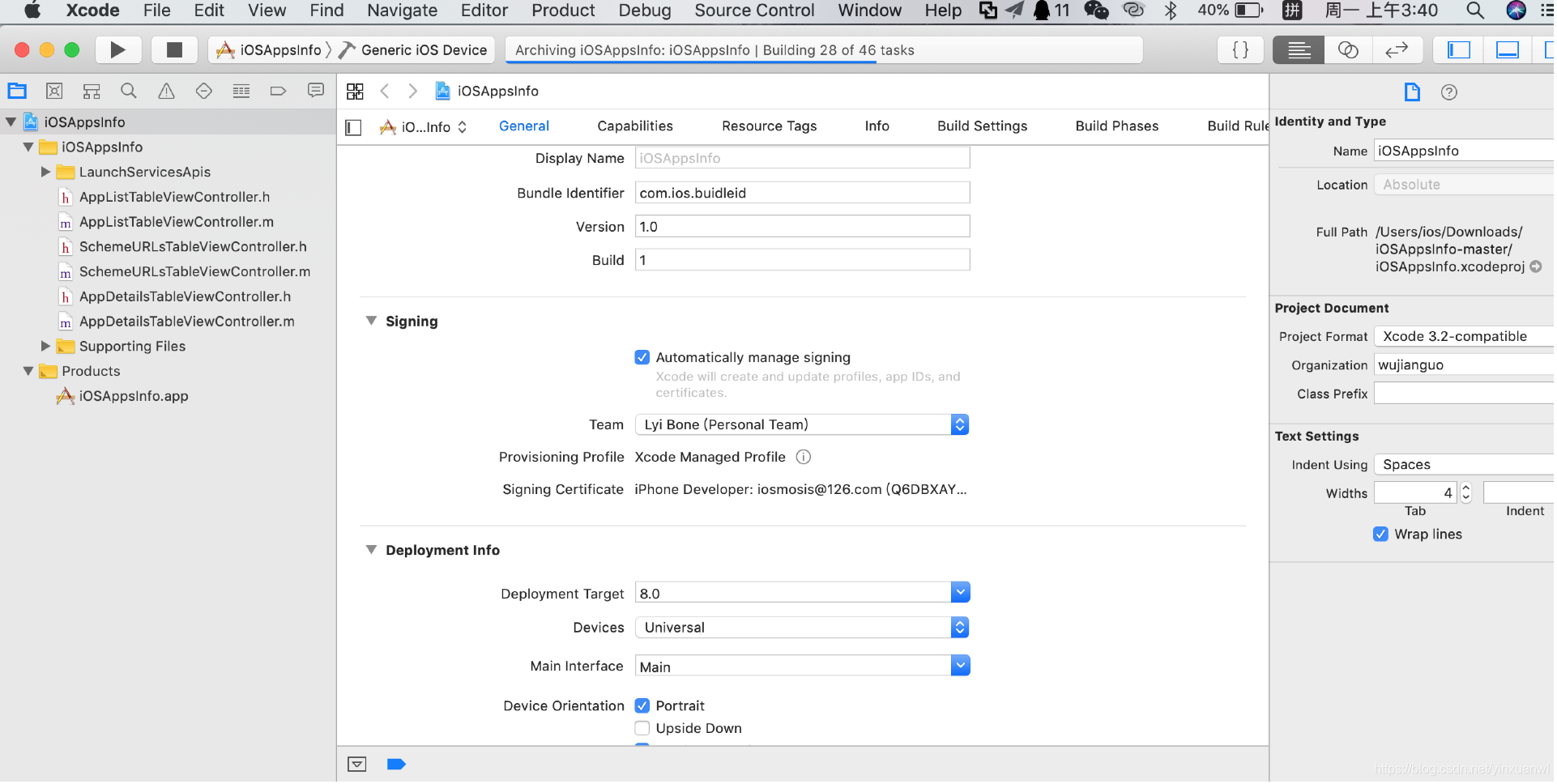1557x784 pixels.
Task: Collapse the Deployment Info section
Action: point(371,550)
